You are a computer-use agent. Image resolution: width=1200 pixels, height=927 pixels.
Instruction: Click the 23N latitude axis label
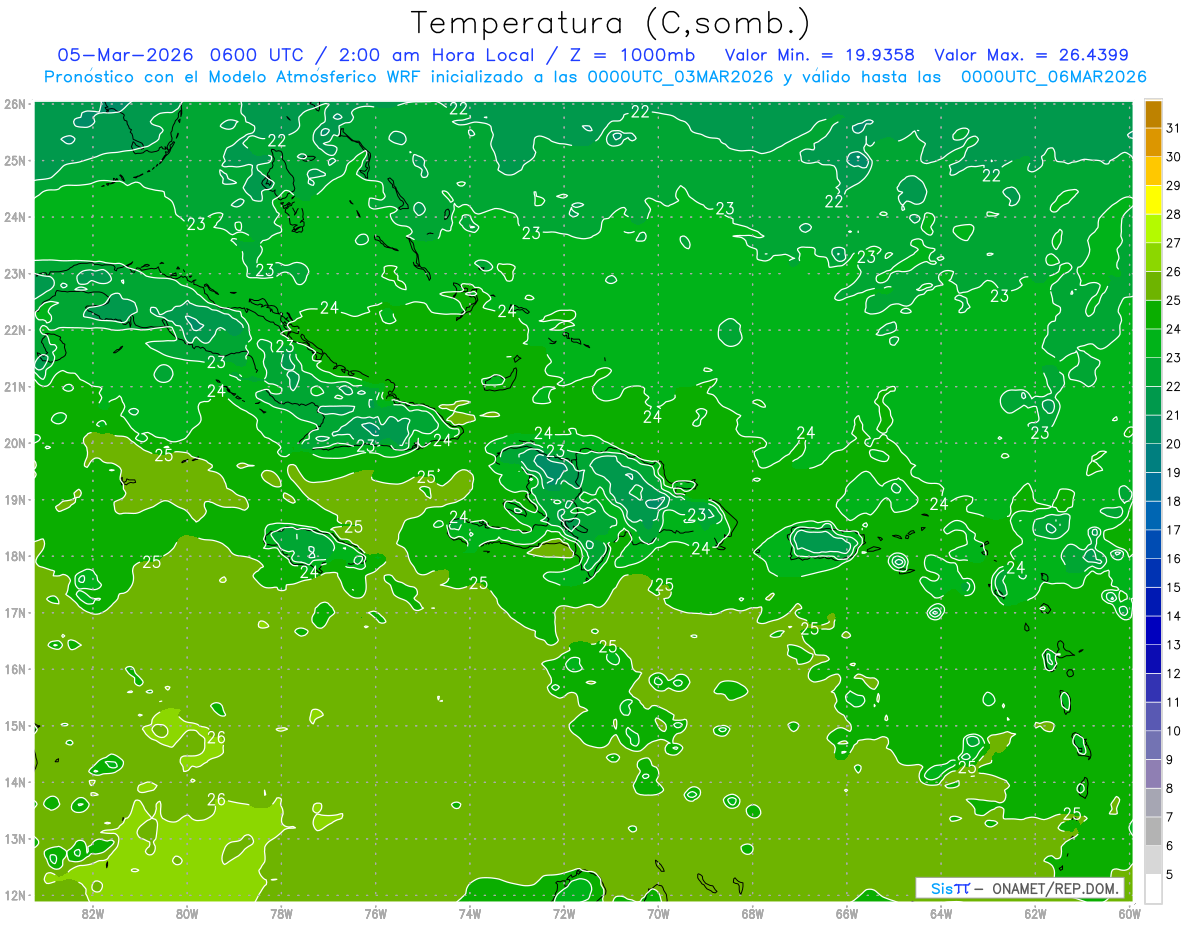pyautogui.click(x=15, y=274)
